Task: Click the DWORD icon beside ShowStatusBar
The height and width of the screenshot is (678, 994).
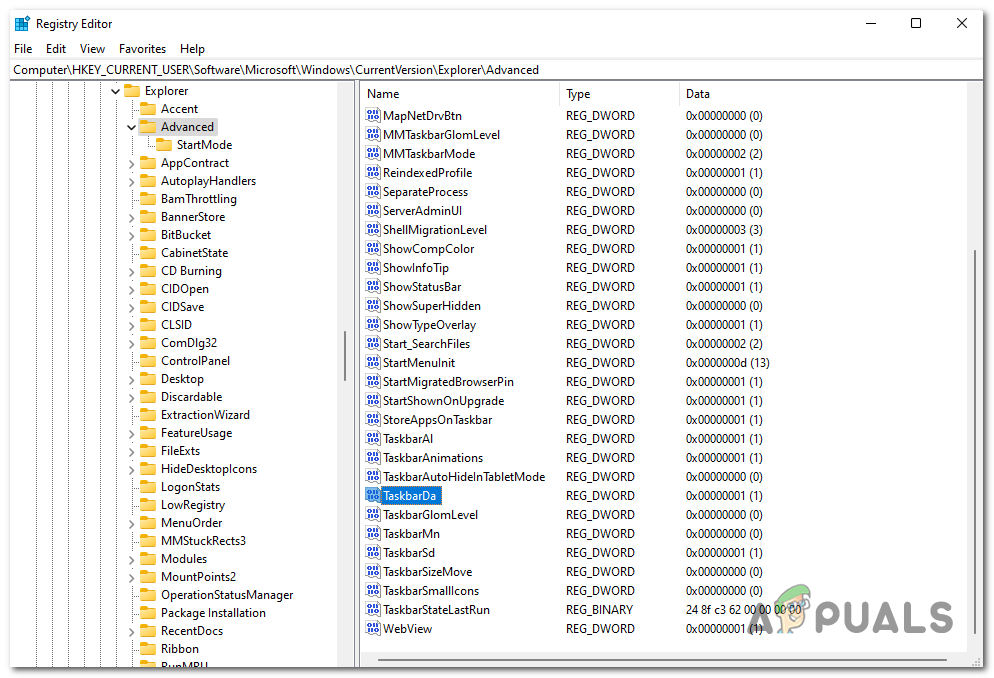Action: [x=373, y=286]
